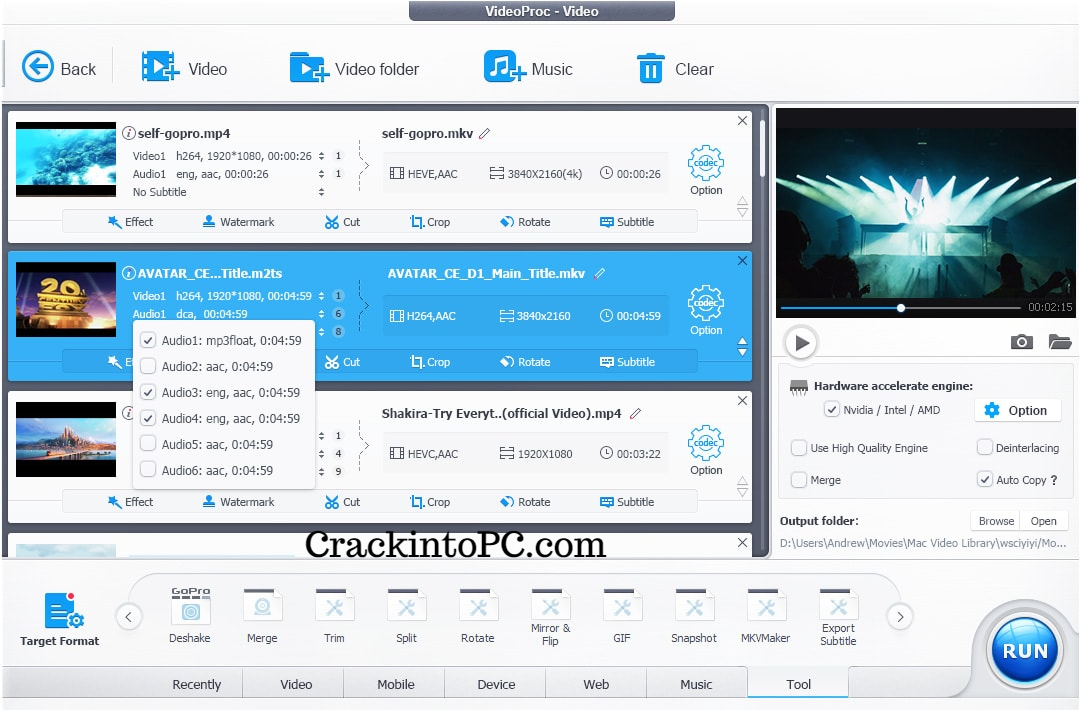Screen dimensions: 1080x710
Task: Move the AVATAR item using its order arrows
Action: coord(742,346)
